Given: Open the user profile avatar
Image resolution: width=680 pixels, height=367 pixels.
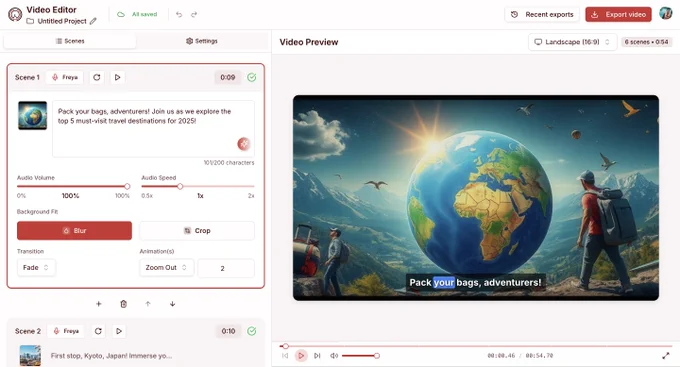Looking at the screenshot, I should point(666,14).
